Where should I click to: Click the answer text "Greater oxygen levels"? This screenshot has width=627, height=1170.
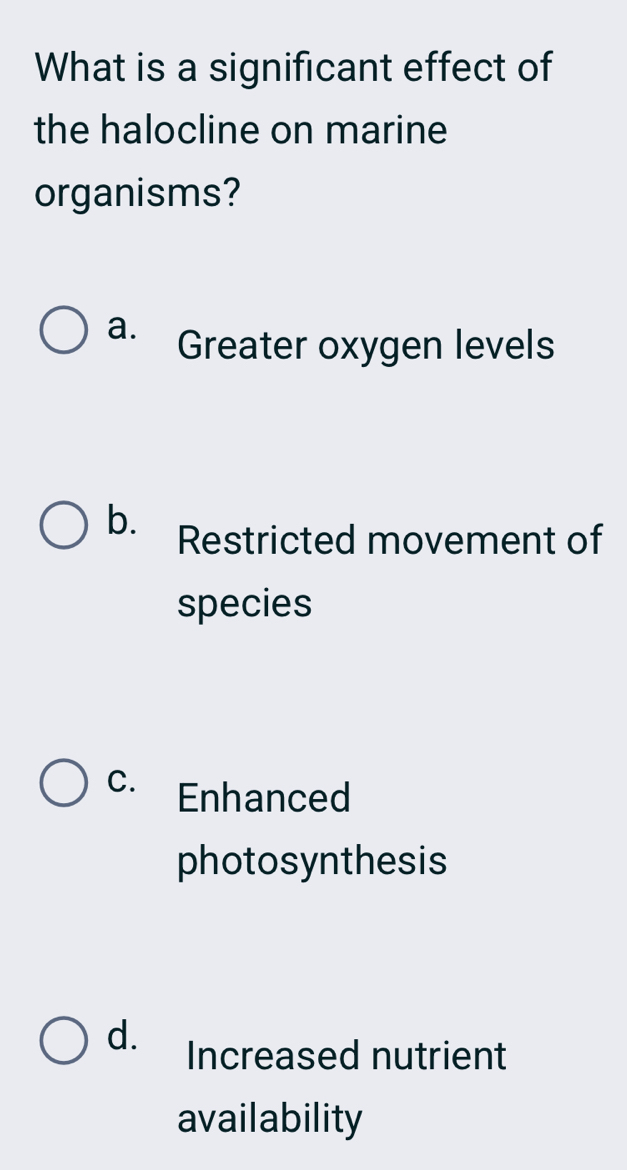[364, 345]
